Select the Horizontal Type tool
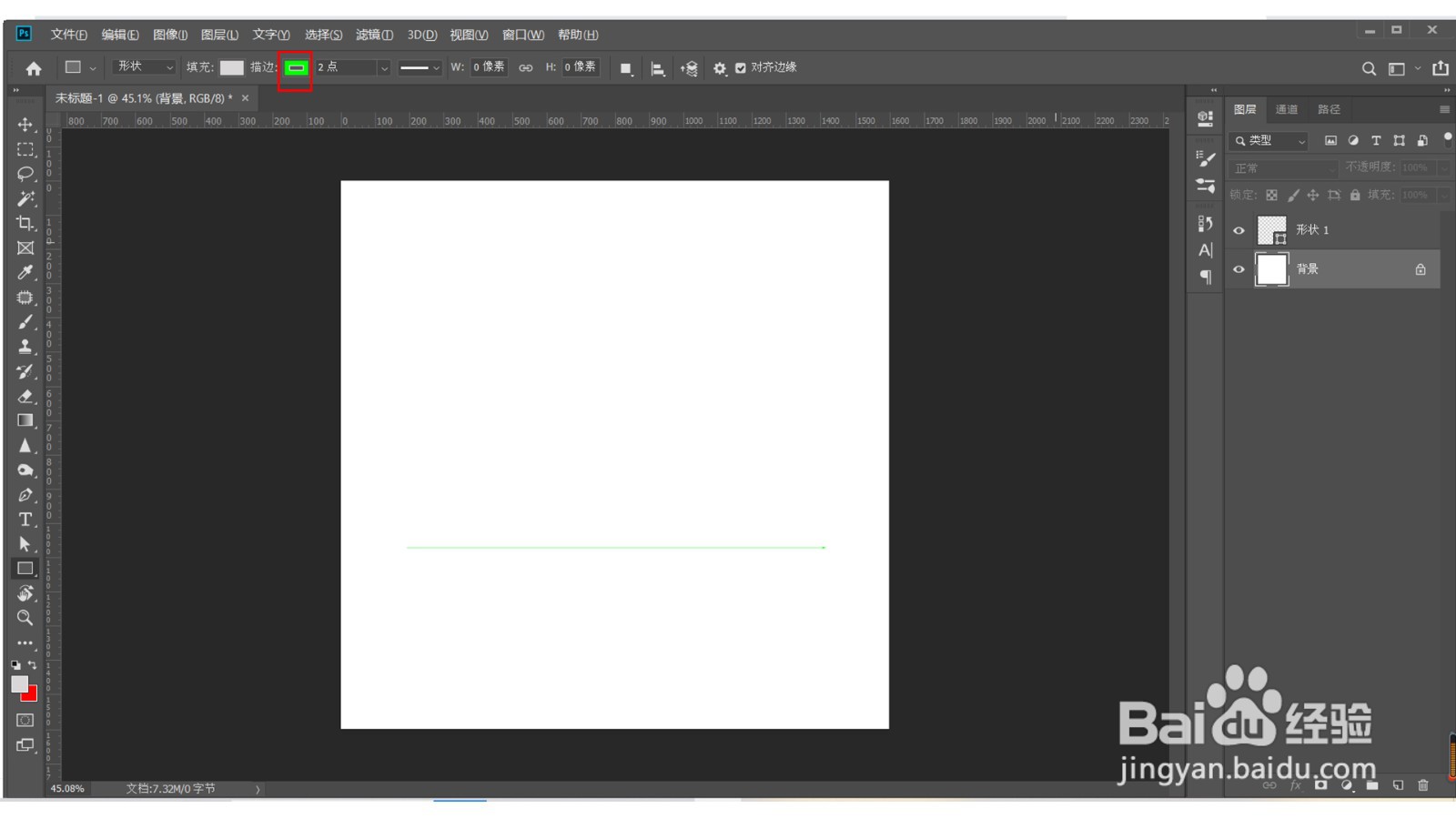This screenshot has width=1456, height=819. [25, 520]
